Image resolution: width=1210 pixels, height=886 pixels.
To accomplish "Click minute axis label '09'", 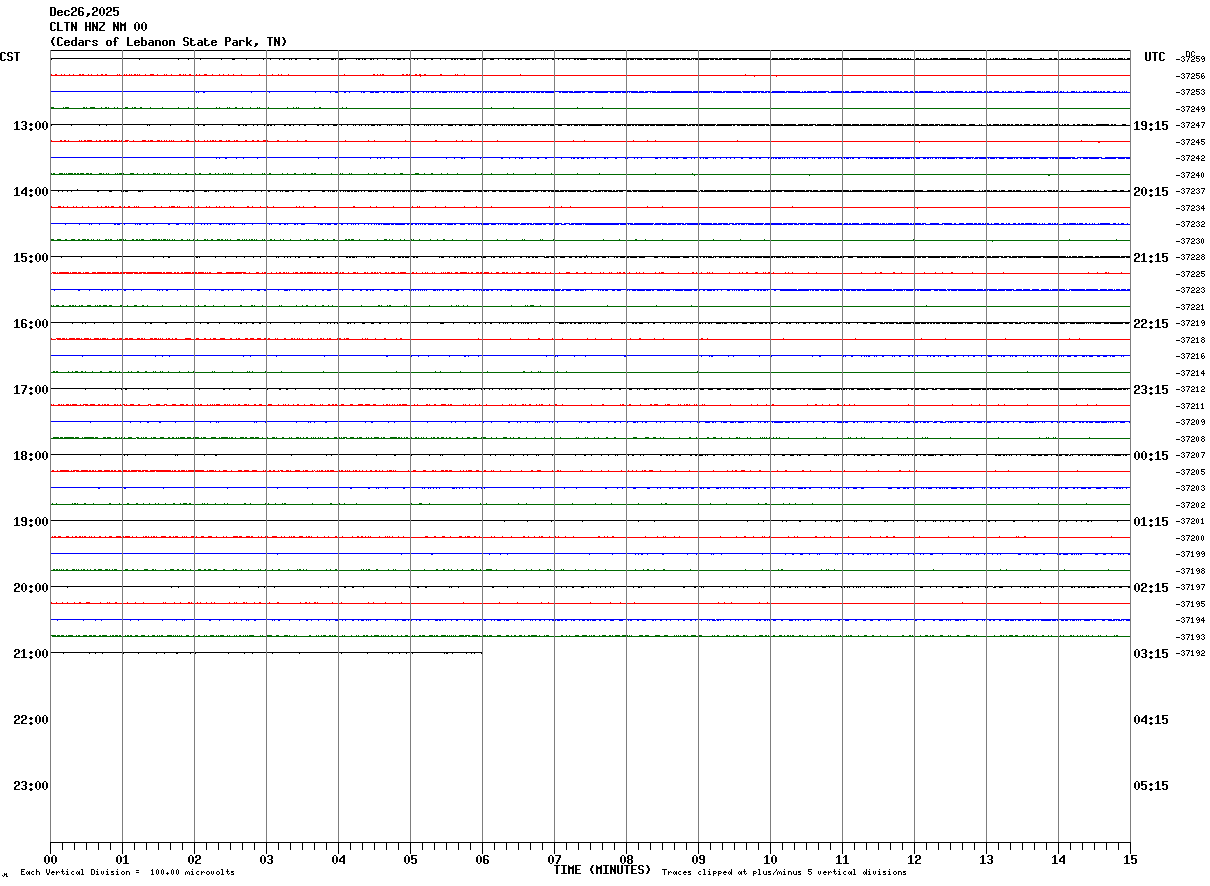I will click(698, 860).
